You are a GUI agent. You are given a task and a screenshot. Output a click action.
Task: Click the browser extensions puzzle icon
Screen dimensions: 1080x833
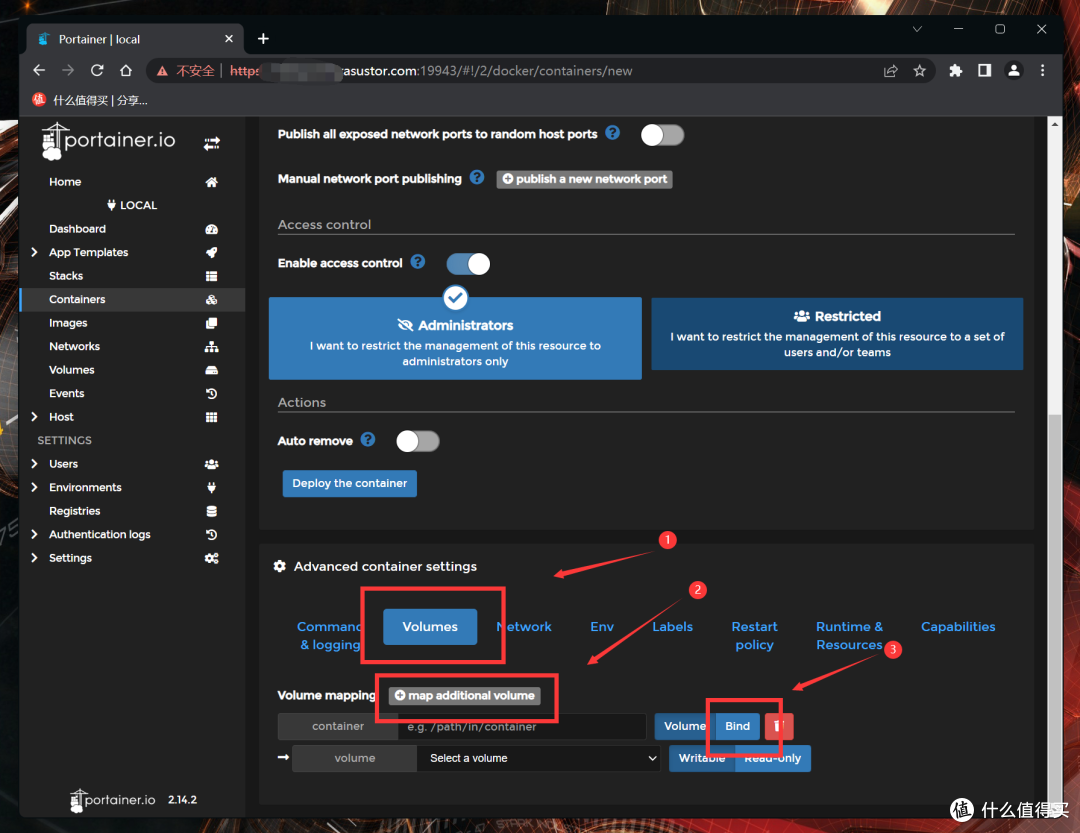955,71
